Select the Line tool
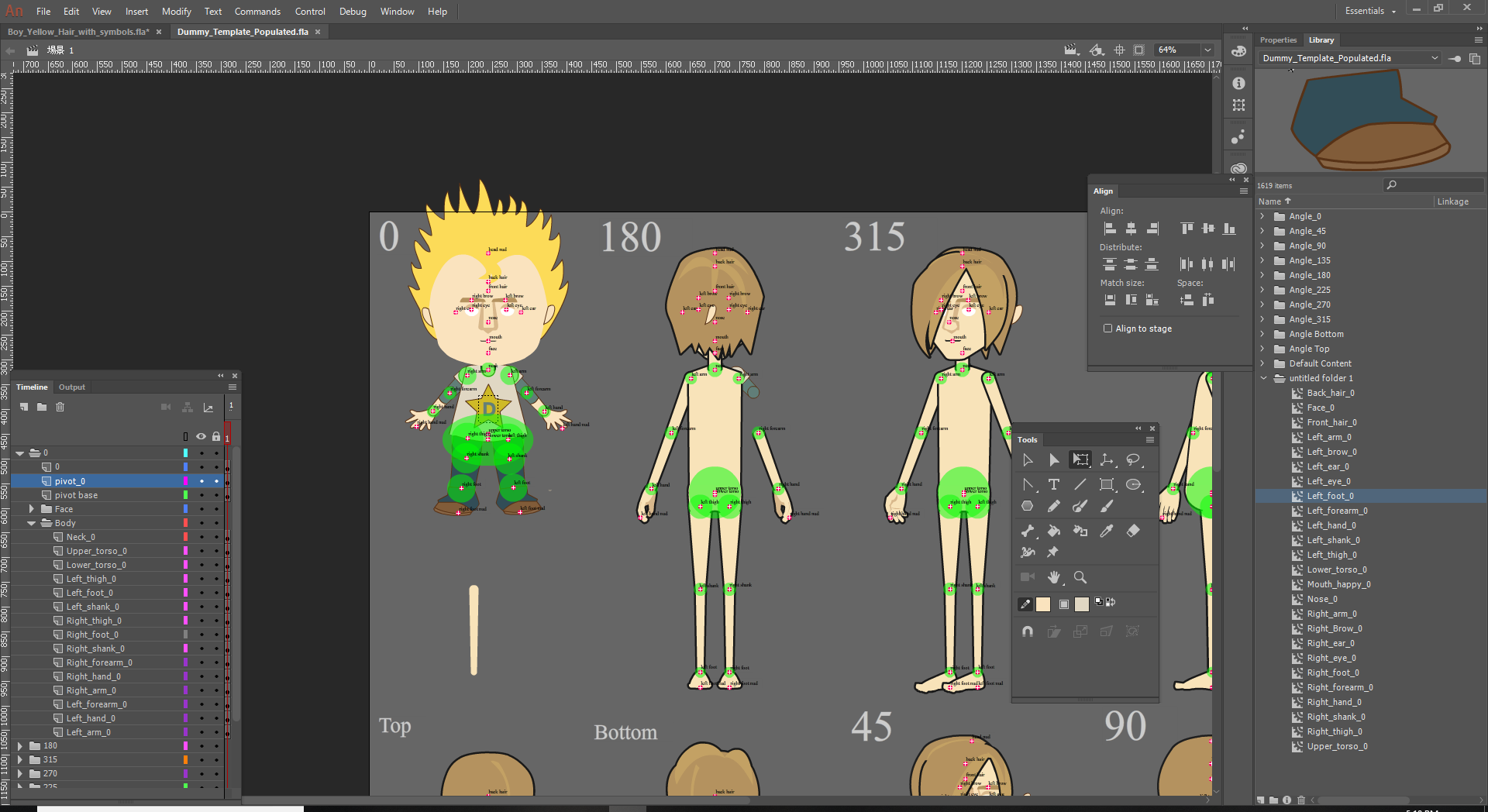1488x812 pixels. click(x=1080, y=485)
